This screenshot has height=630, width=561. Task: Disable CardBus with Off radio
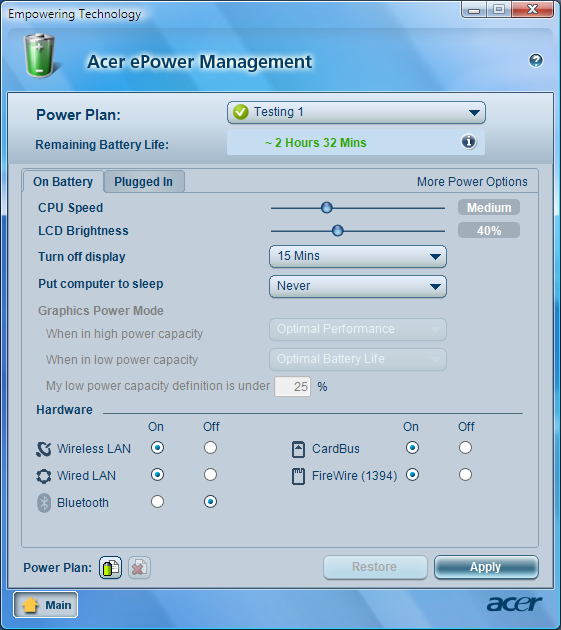pyautogui.click(x=465, y=448)
